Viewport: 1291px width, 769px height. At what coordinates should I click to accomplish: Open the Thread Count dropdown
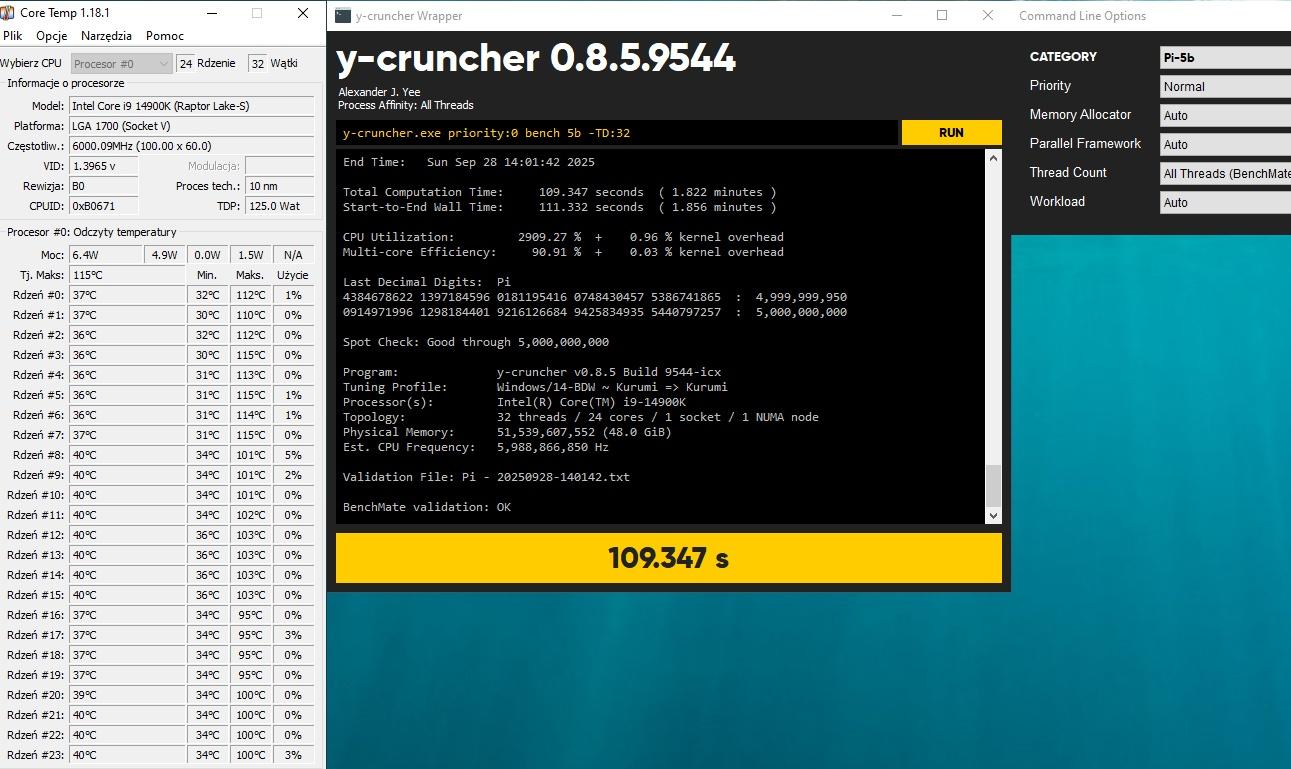[1225, 173]
